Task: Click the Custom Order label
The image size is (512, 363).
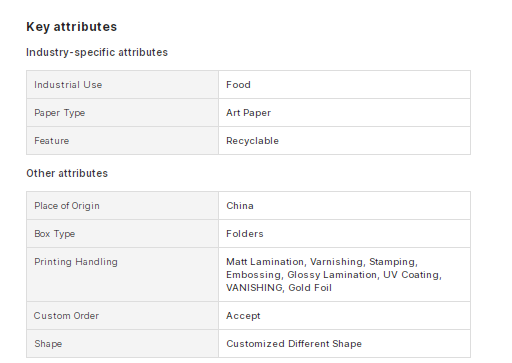Action: coord(66,316)
